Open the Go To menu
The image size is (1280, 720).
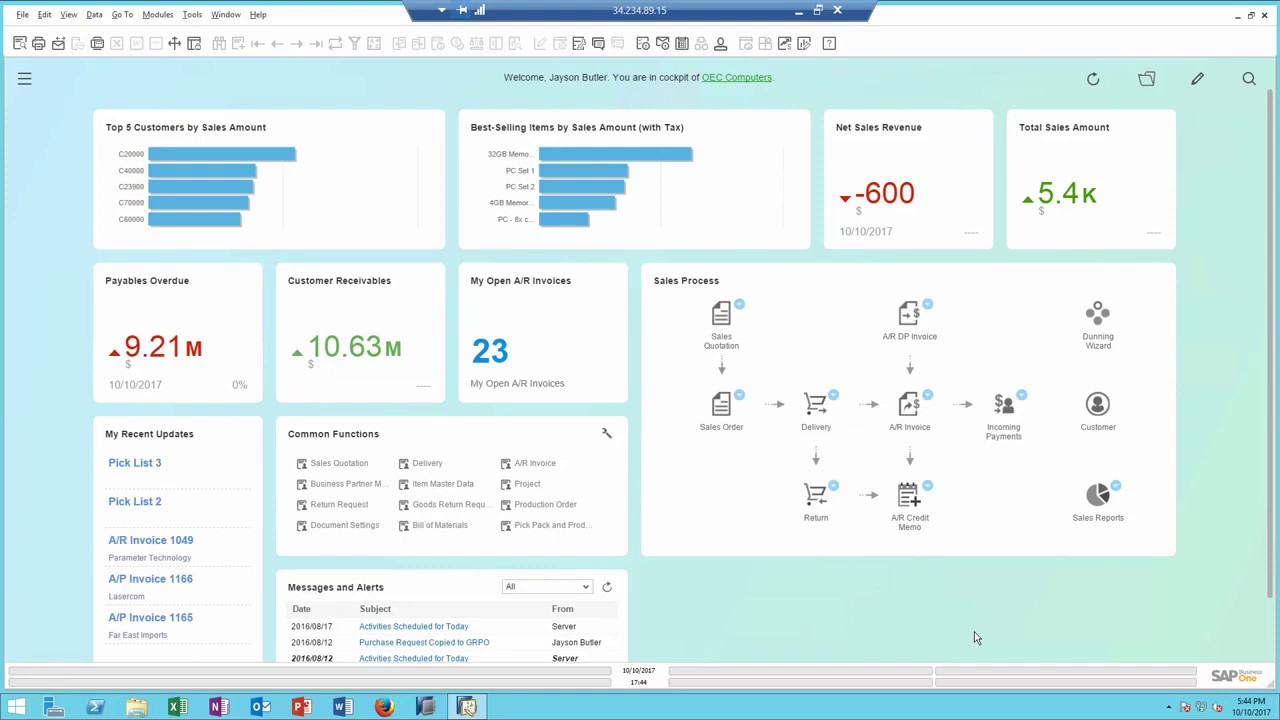point(122,15)
